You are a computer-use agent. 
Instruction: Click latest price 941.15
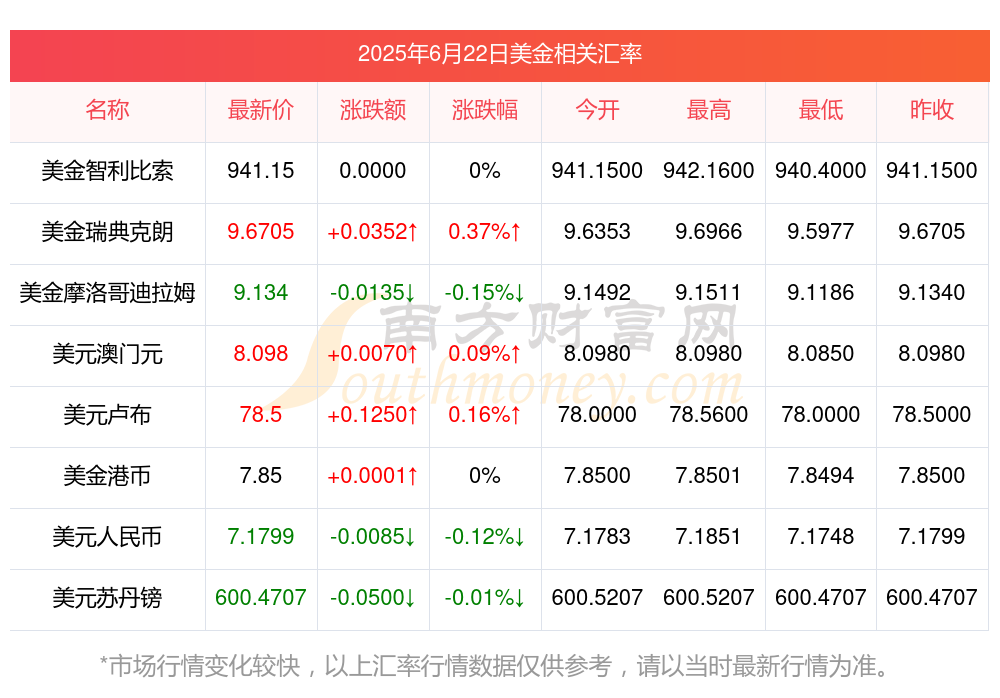(x=260, y=171)
